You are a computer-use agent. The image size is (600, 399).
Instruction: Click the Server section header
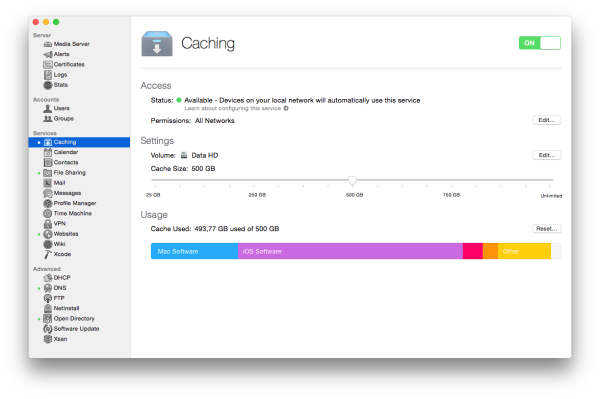(x=42, y=35)
